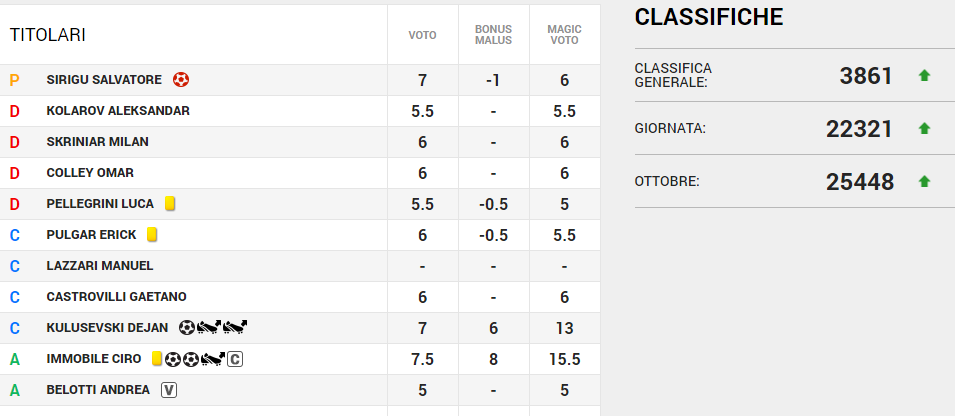
Task: Click the Classifica Generale rank 3861
Action: [x=866, y=76]
